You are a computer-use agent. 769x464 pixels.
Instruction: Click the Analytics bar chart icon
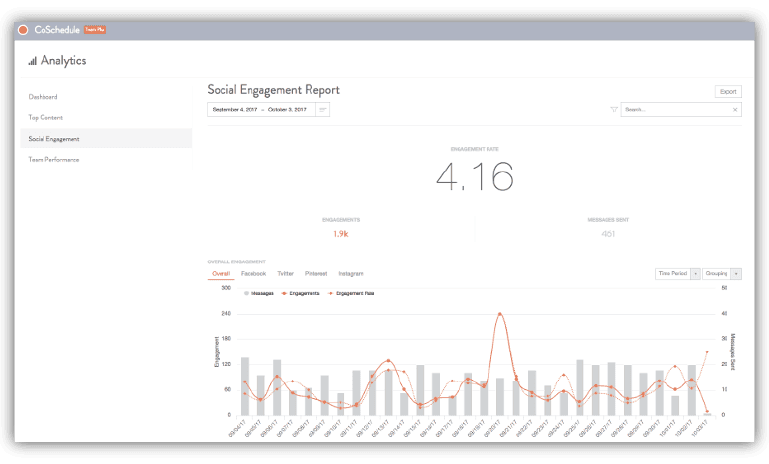32,61
